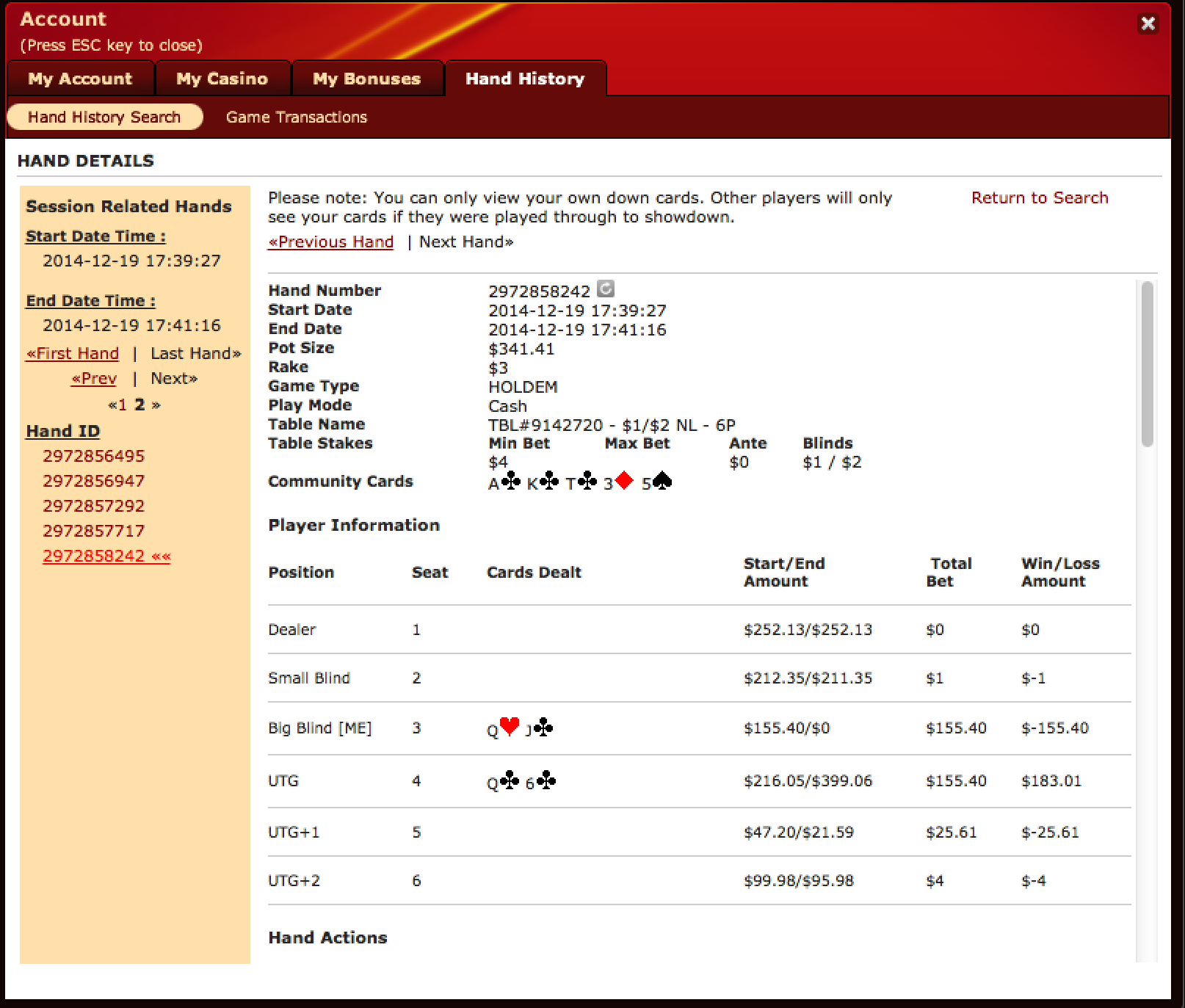The image size is (1185, 1008).
Task: Close the Account dialog with X
Action: 1148,23
